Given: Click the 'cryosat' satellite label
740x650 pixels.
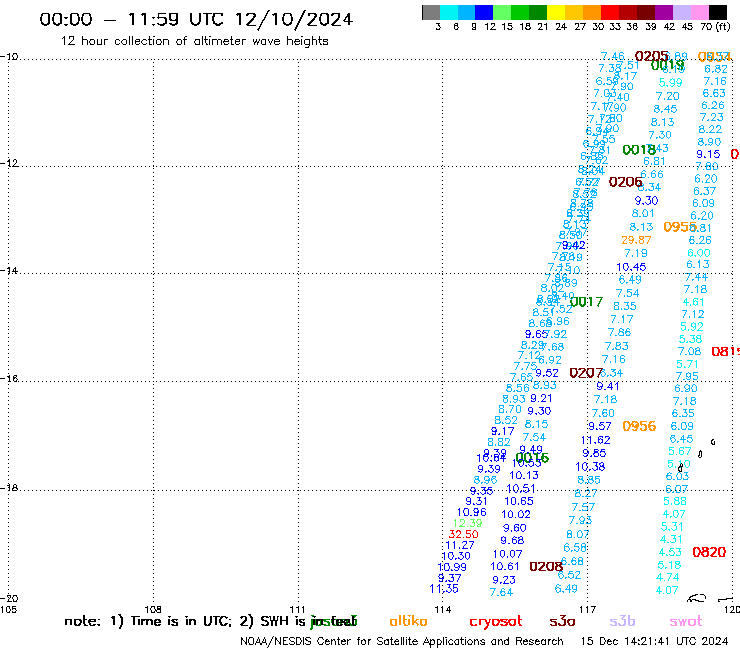Looking at the screenshot, I should [496, 622].
